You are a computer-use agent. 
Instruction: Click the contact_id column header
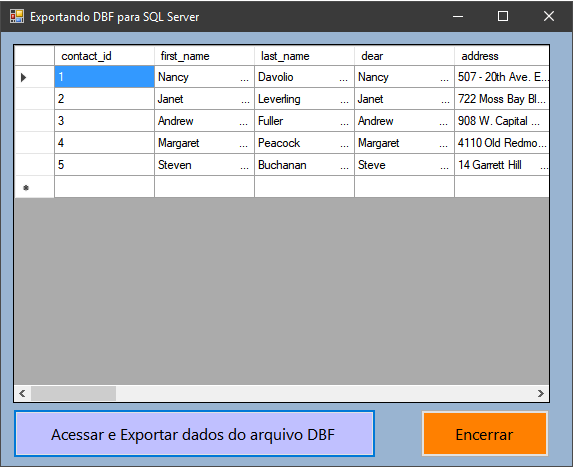(105, 56)
